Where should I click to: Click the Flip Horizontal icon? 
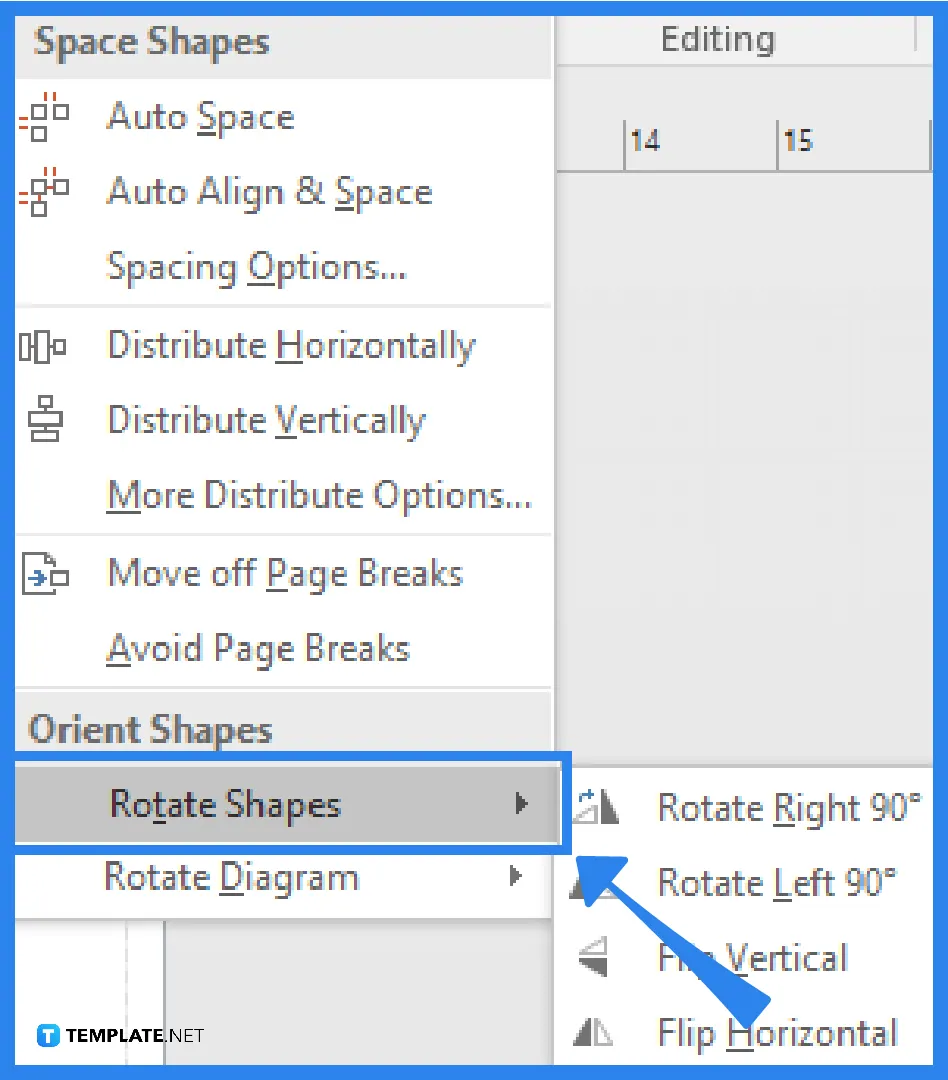pos(597,1033)
